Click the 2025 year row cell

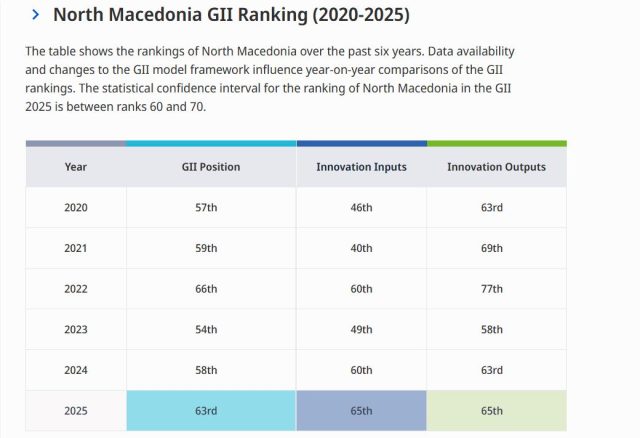(x=75, y=411)
